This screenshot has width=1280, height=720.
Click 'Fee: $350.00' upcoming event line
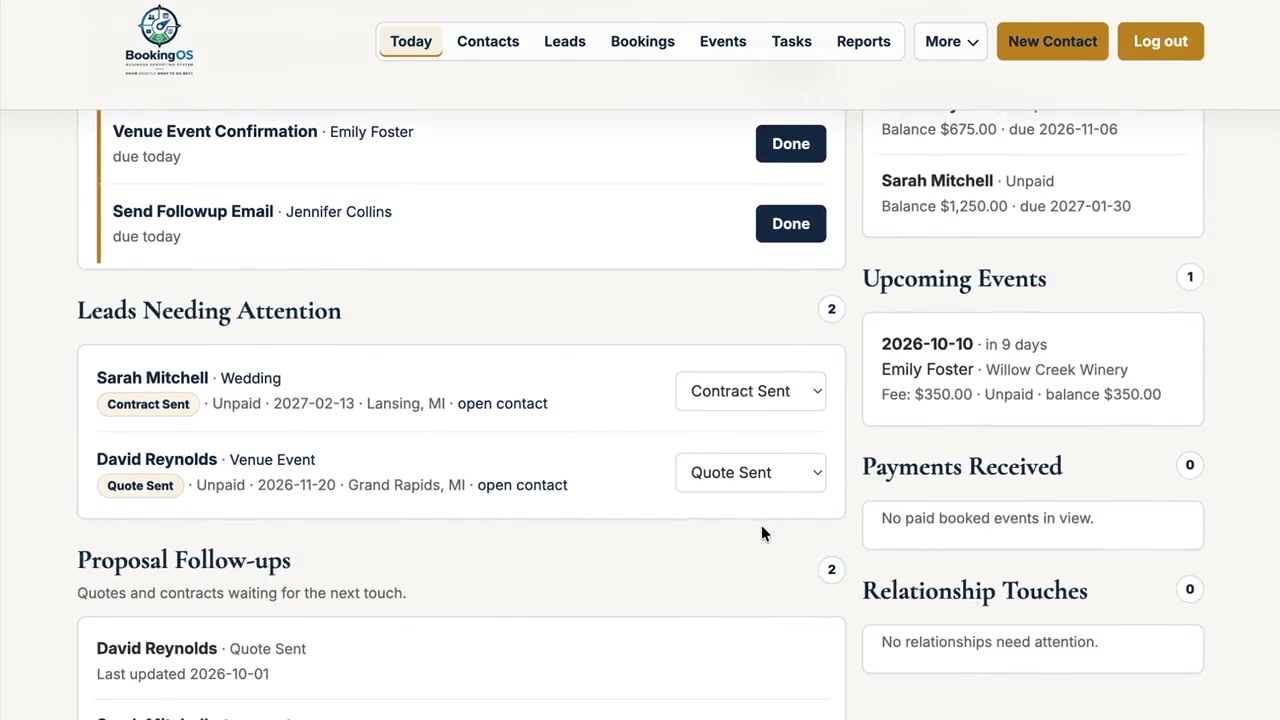click(x=1021, y=394)
